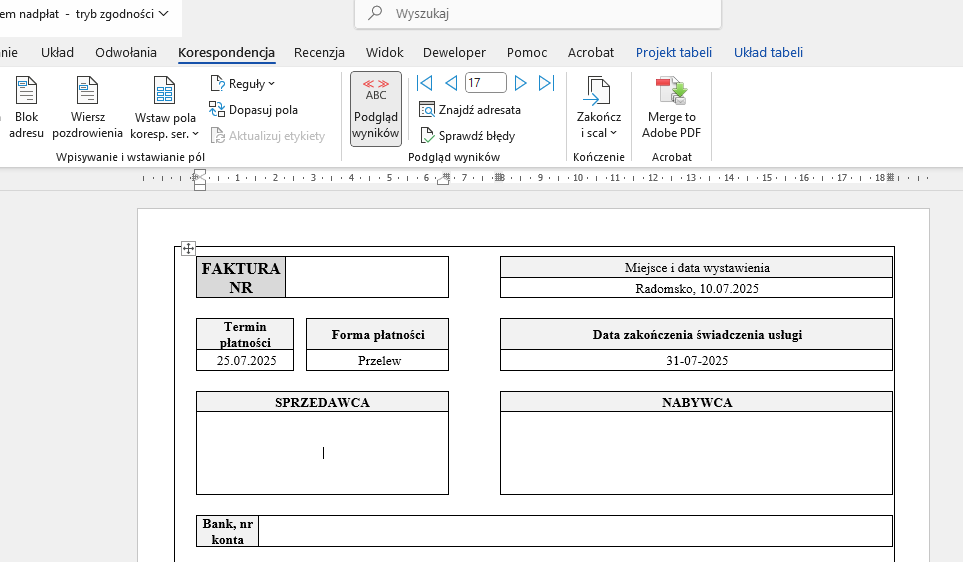Click the Bank, nr konta label cell

pos(227,531)
